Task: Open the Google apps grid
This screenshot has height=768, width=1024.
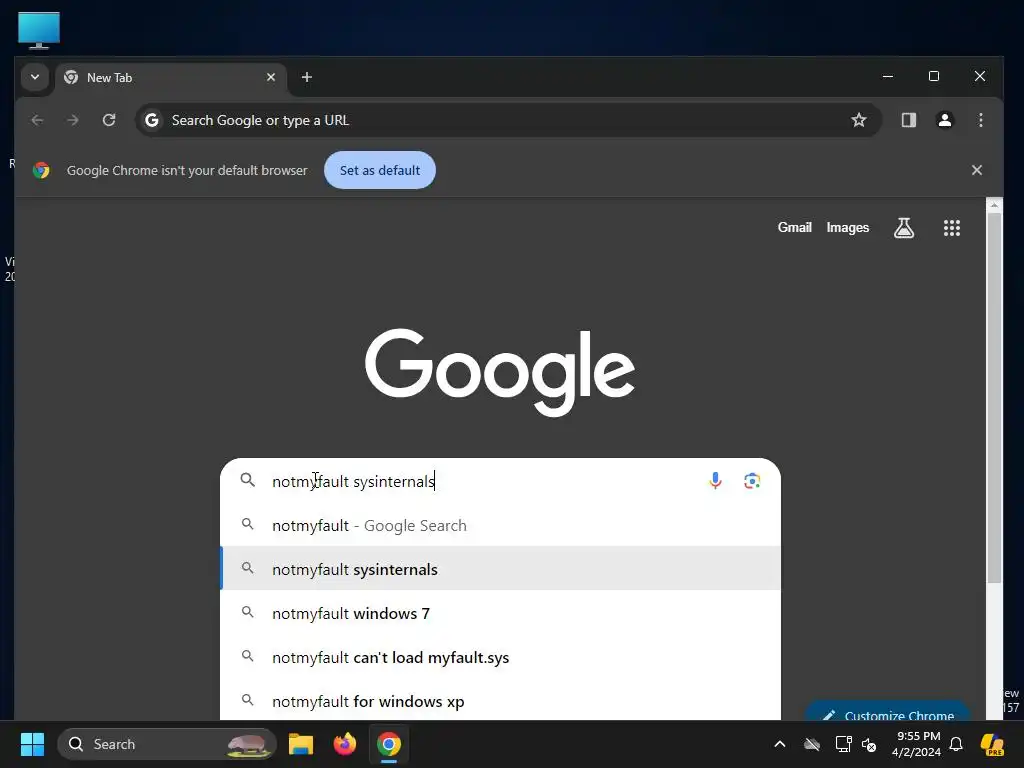Action: pos(952,228)
